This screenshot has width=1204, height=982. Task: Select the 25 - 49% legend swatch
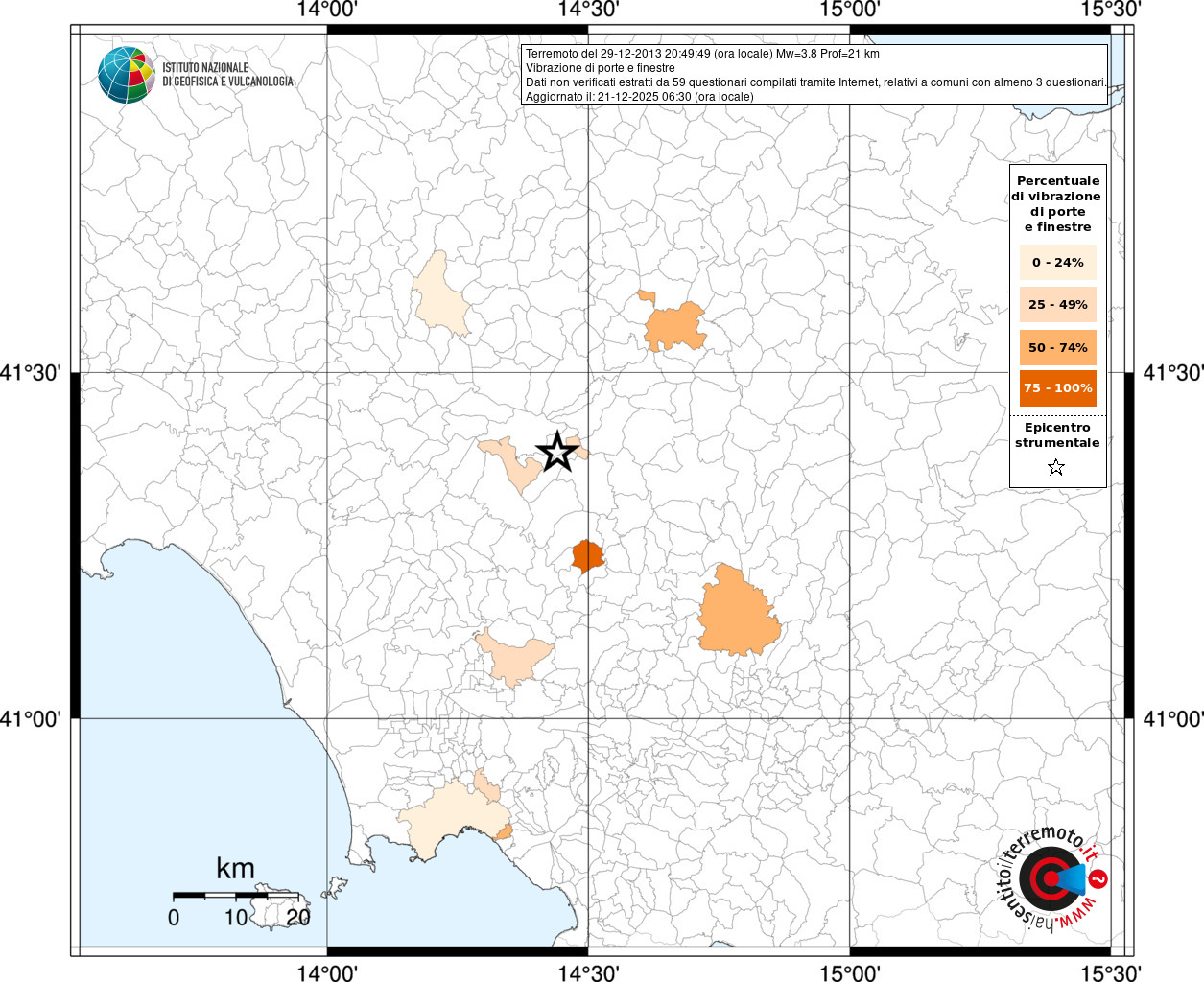point(1058,304)
